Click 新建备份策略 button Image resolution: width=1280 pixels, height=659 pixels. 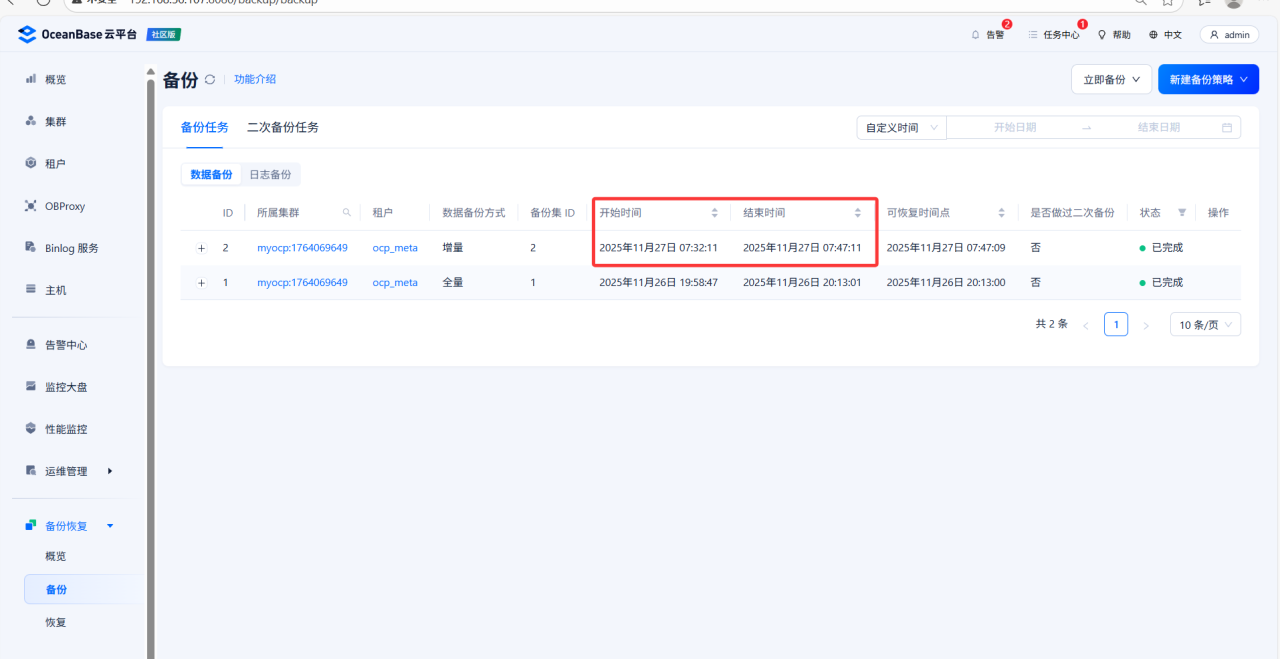tap(1208, 80)
